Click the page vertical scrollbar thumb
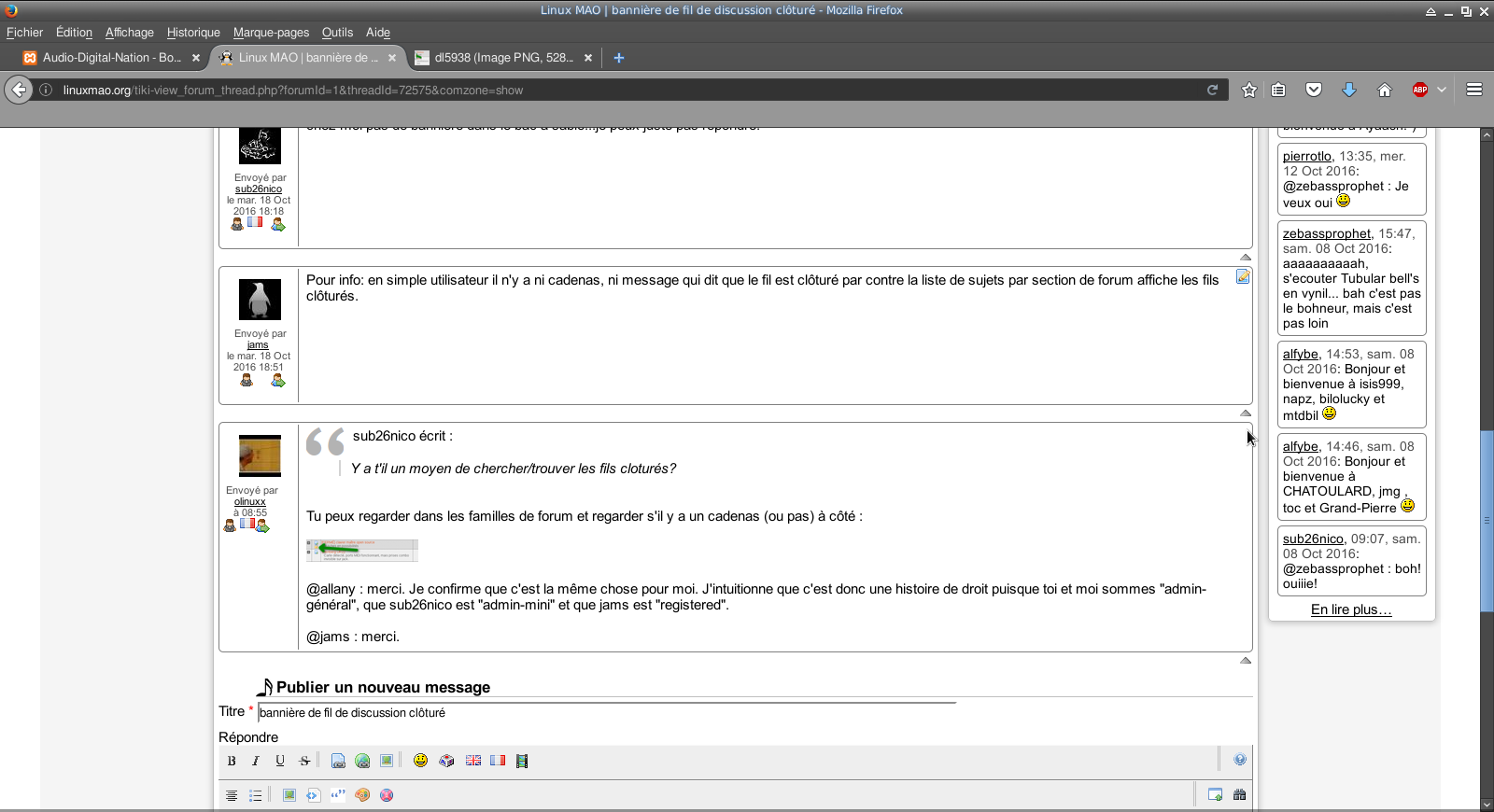 [1487, 521]
